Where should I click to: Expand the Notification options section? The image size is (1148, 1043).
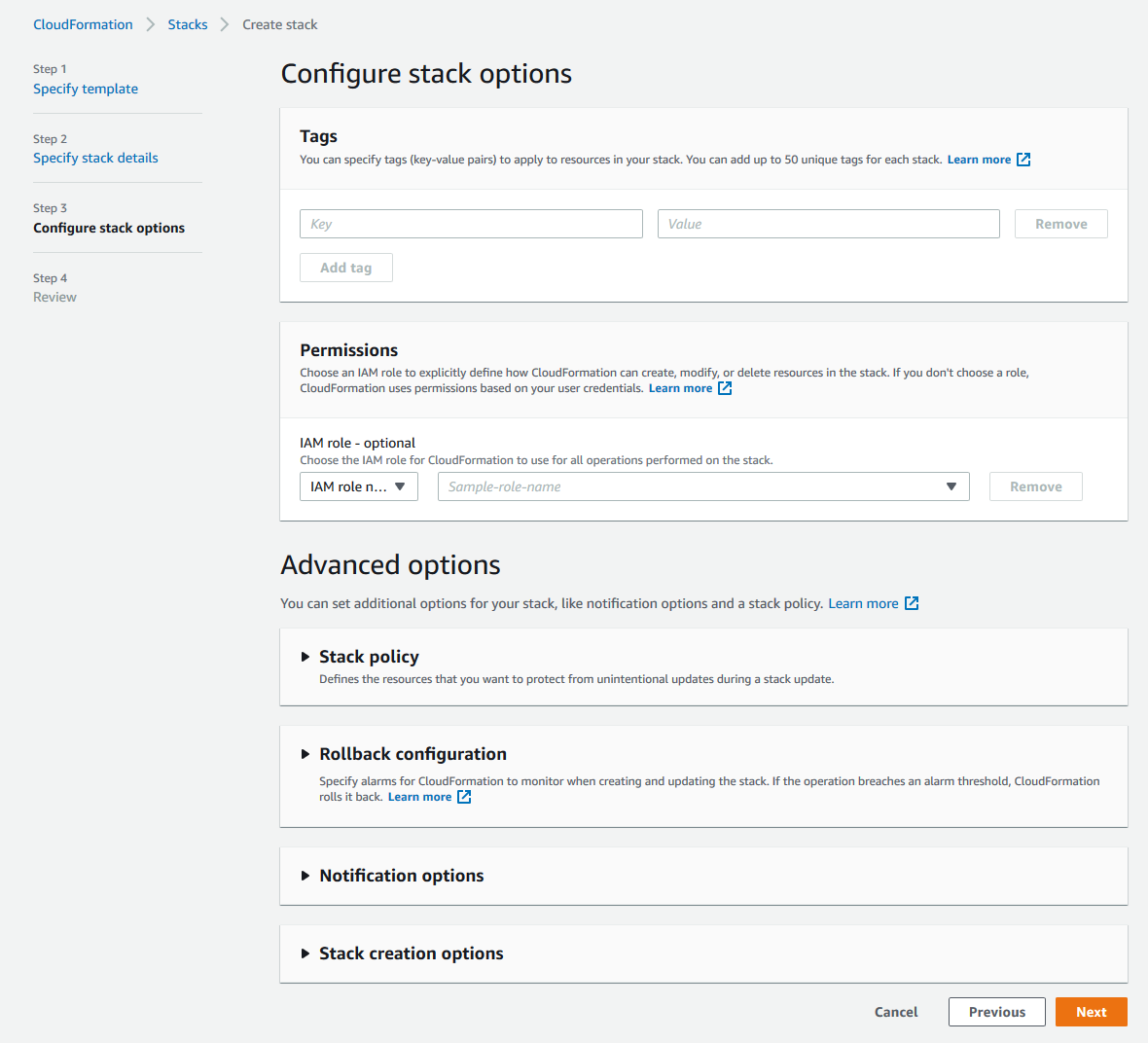point(305,876)
